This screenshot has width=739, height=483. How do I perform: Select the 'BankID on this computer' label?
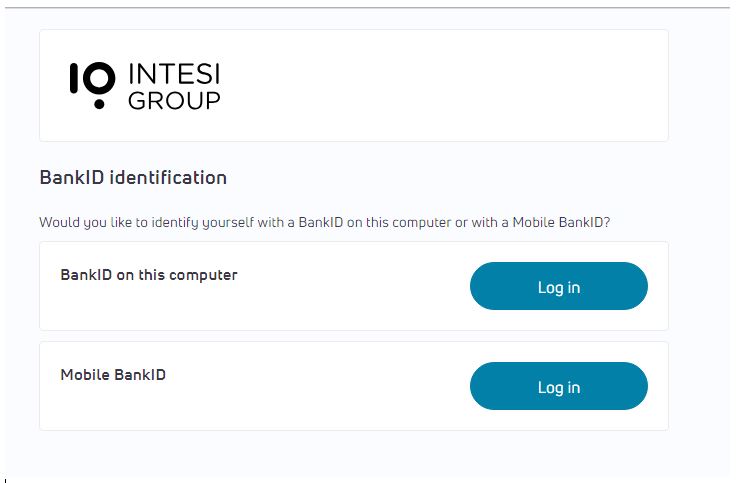pos(149,275)
